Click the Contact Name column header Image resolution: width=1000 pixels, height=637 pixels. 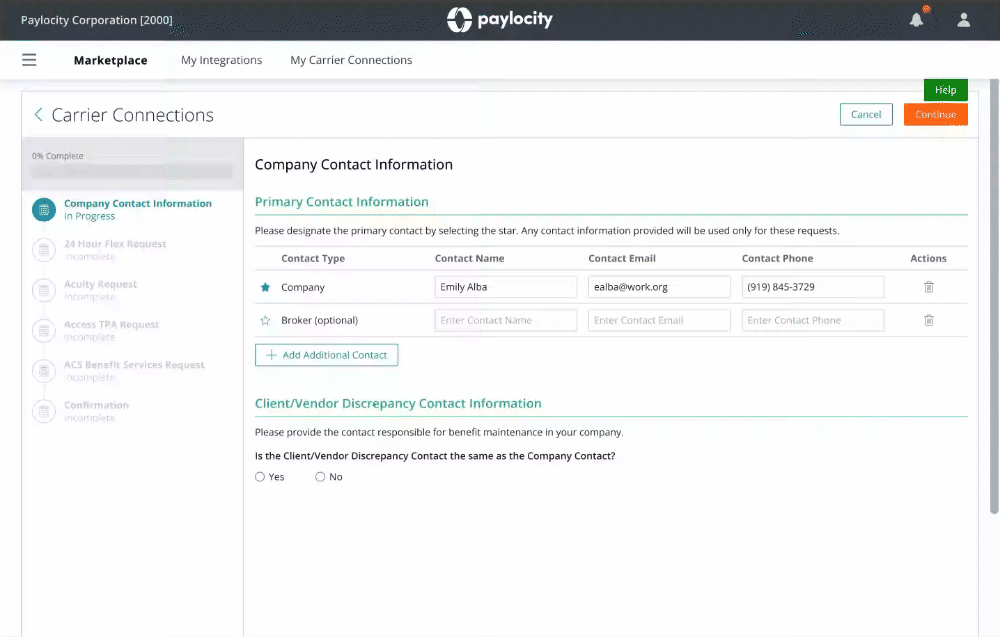(x=469, y=258)
